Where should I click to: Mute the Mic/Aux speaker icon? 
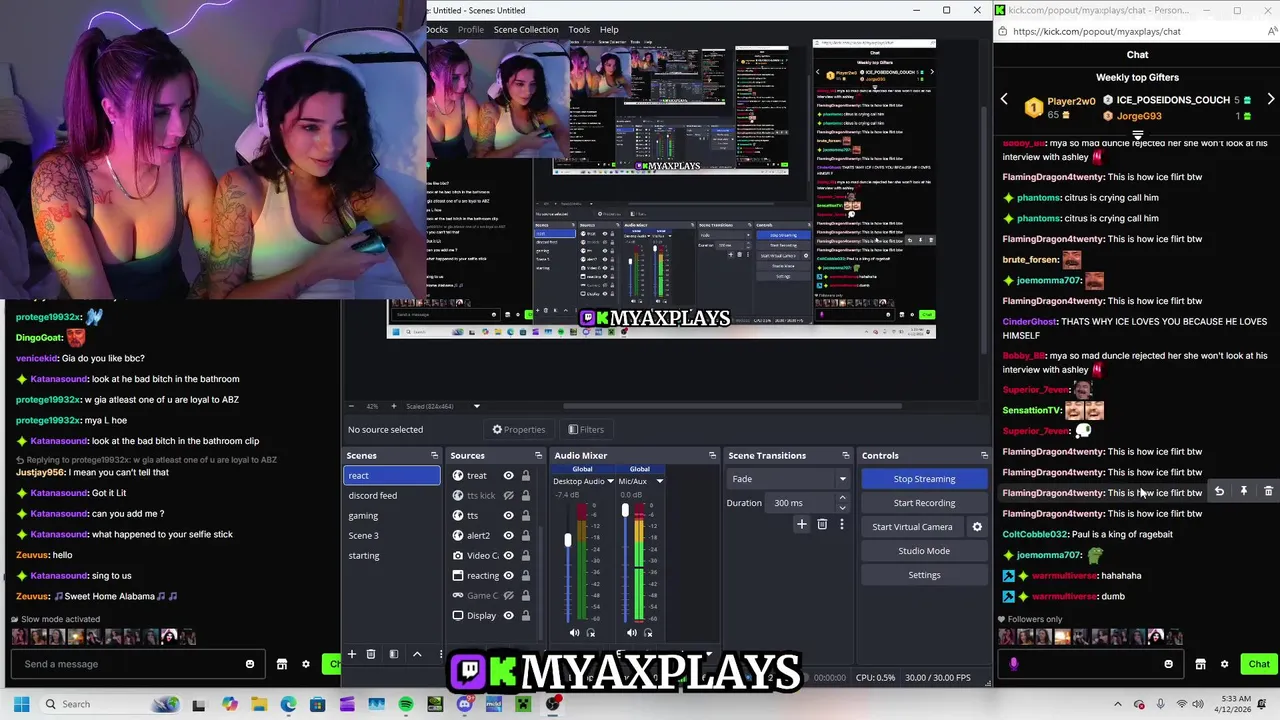(631, 632)
